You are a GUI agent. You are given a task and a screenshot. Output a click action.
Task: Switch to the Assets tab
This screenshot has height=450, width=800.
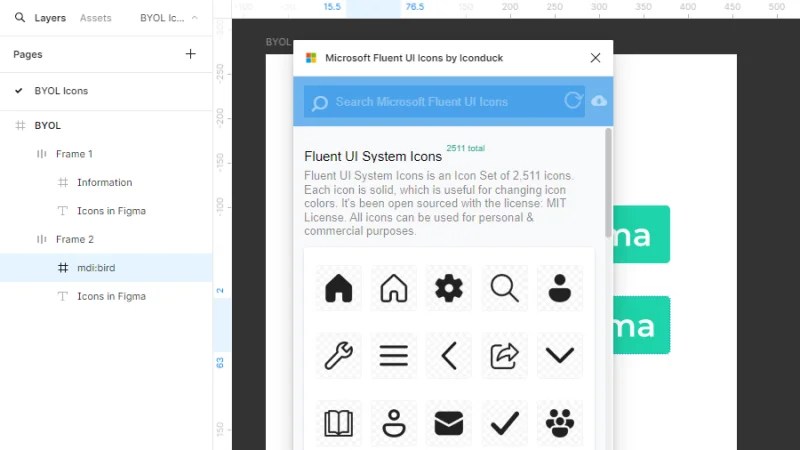click(x=95, y=18)
